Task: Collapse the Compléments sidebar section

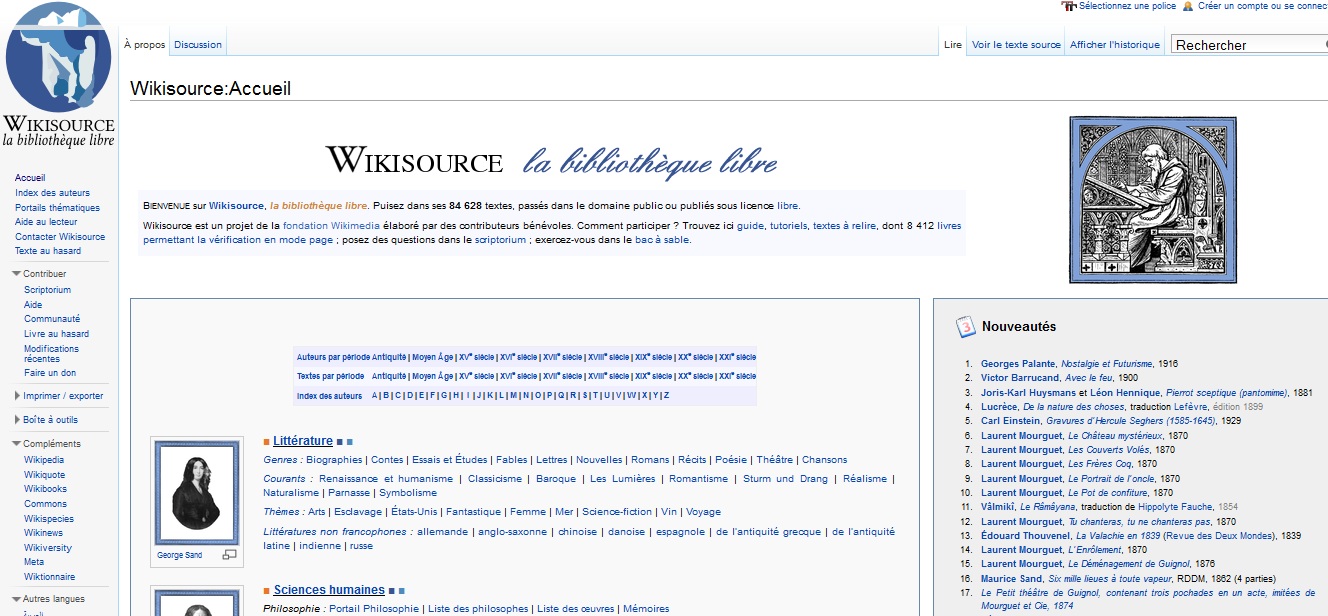Action: pyautogui.click(x=17, y=444)
